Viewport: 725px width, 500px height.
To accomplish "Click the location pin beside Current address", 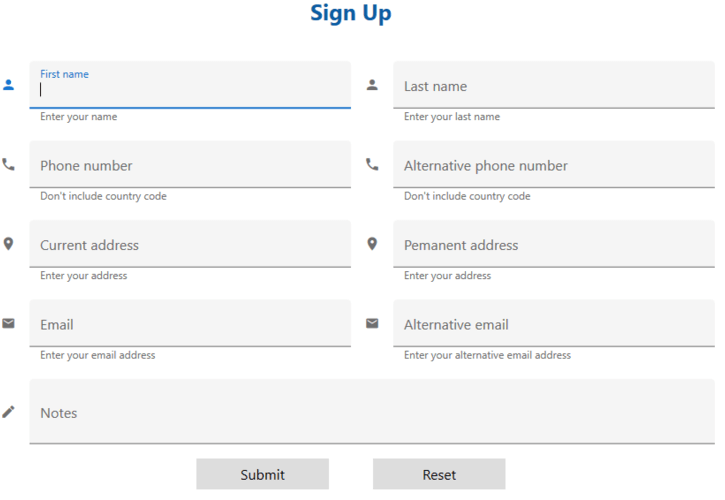I will coord(8,244).
